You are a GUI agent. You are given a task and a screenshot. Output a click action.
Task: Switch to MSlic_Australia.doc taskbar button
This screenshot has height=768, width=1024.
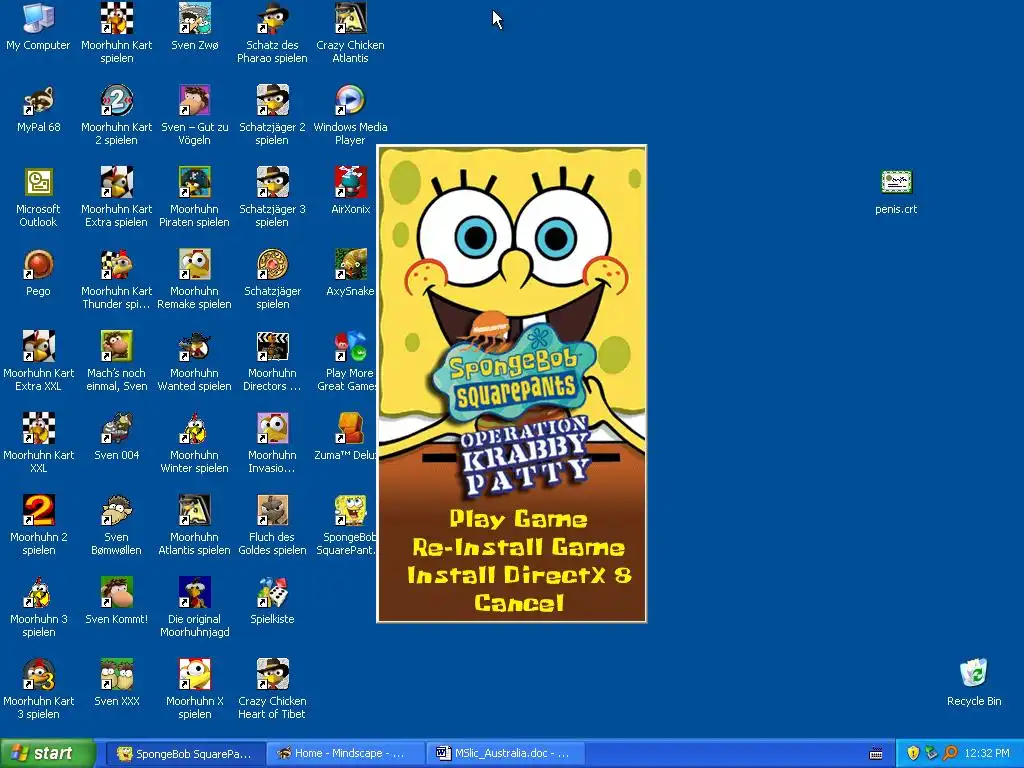[505, 754]
